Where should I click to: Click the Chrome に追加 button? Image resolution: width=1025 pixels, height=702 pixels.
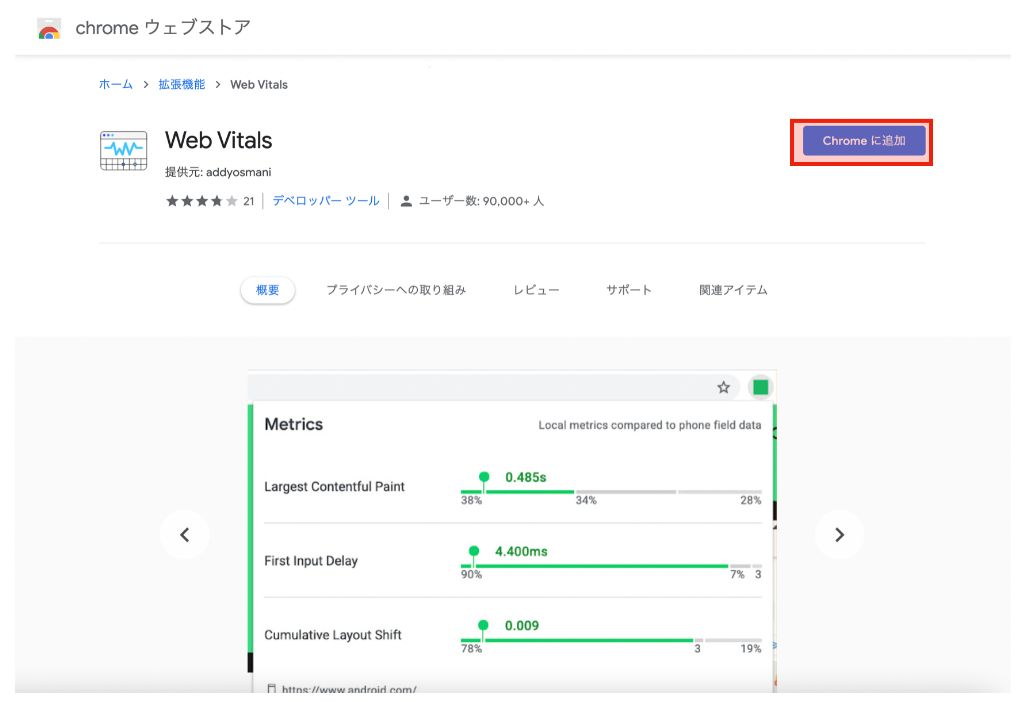pyautogui.click(x=862, y=142)
